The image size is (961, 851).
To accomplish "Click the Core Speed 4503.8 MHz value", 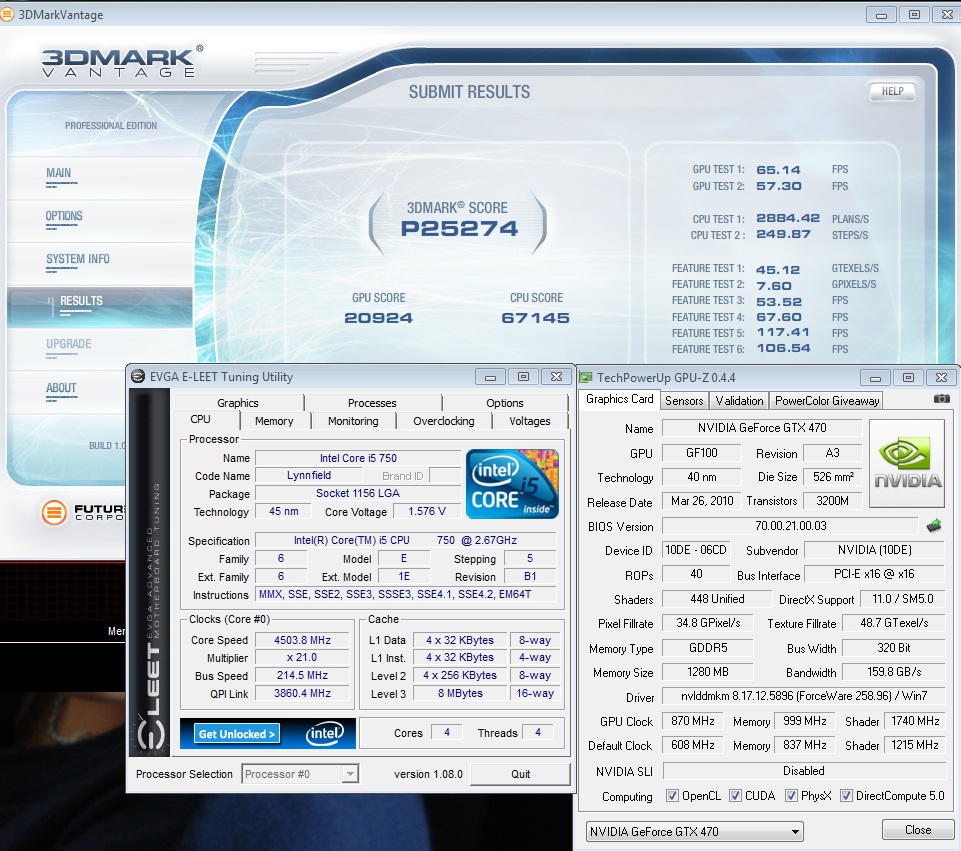I will [x=302, y=640].
